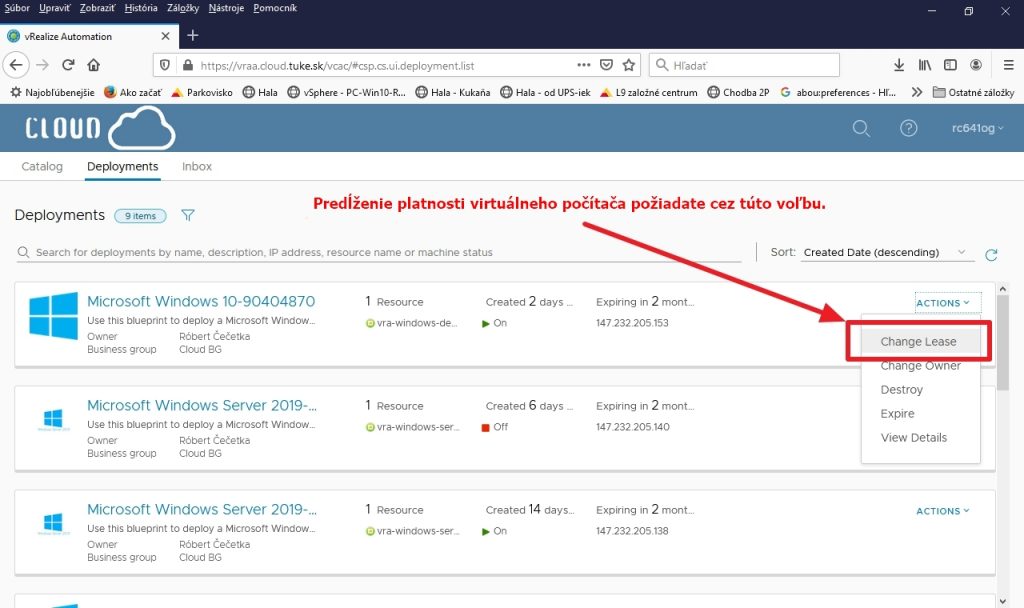
Task: Switch to the Inbox tab
Action: [197, 166]
